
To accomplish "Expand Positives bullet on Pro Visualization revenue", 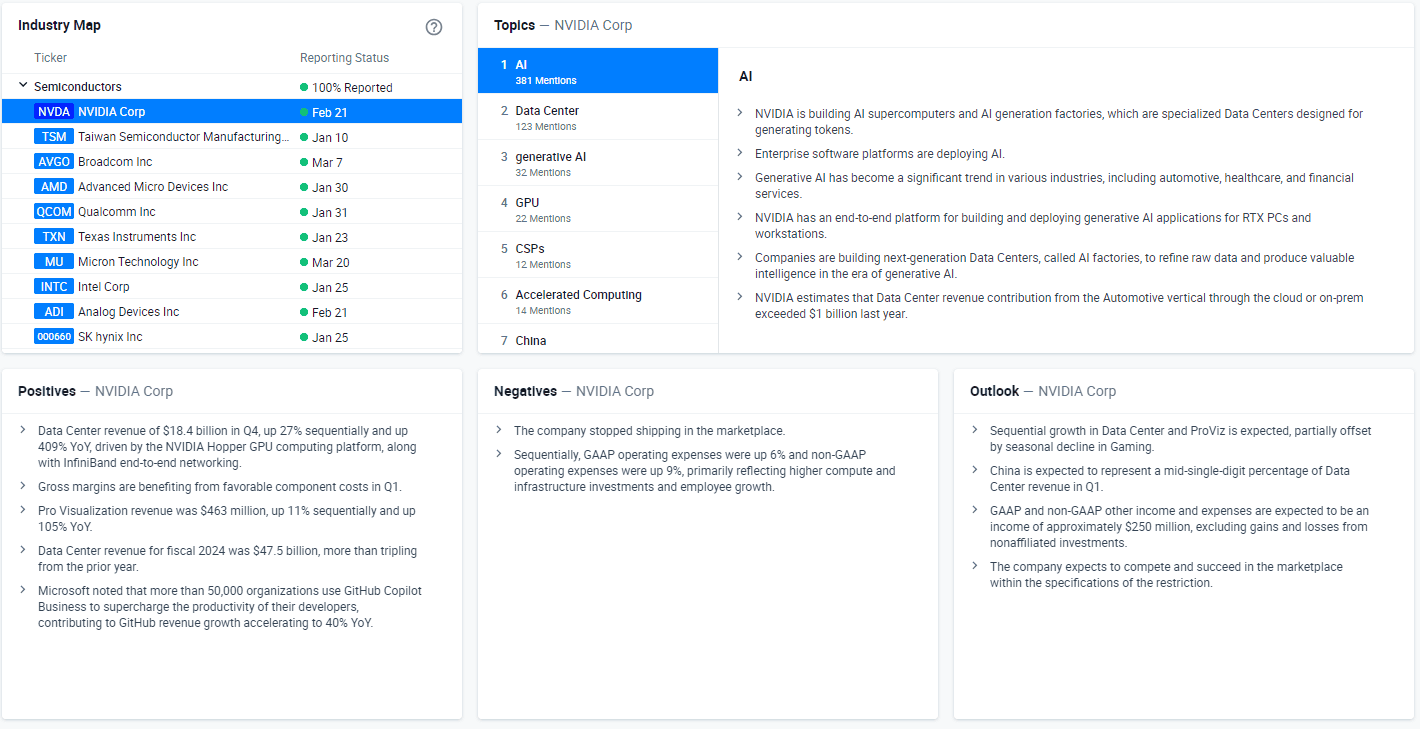I will [x=23, y=510].
